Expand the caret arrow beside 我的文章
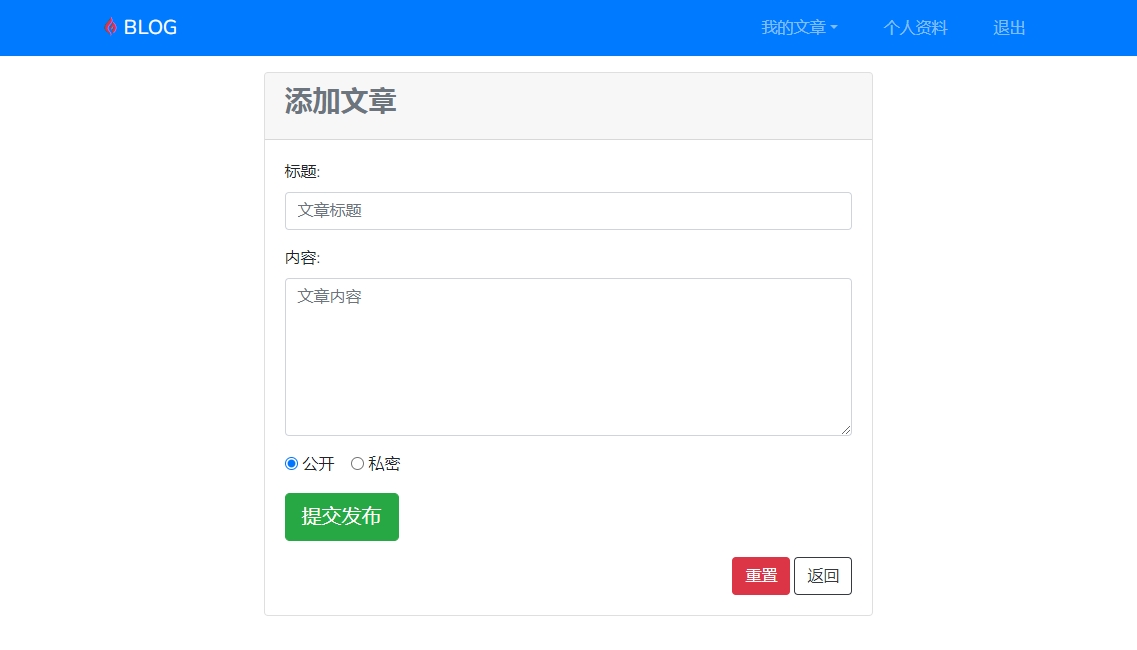The height and width of the screenshot is (650, 1137). pyautogui.click(x=834, y=28)
